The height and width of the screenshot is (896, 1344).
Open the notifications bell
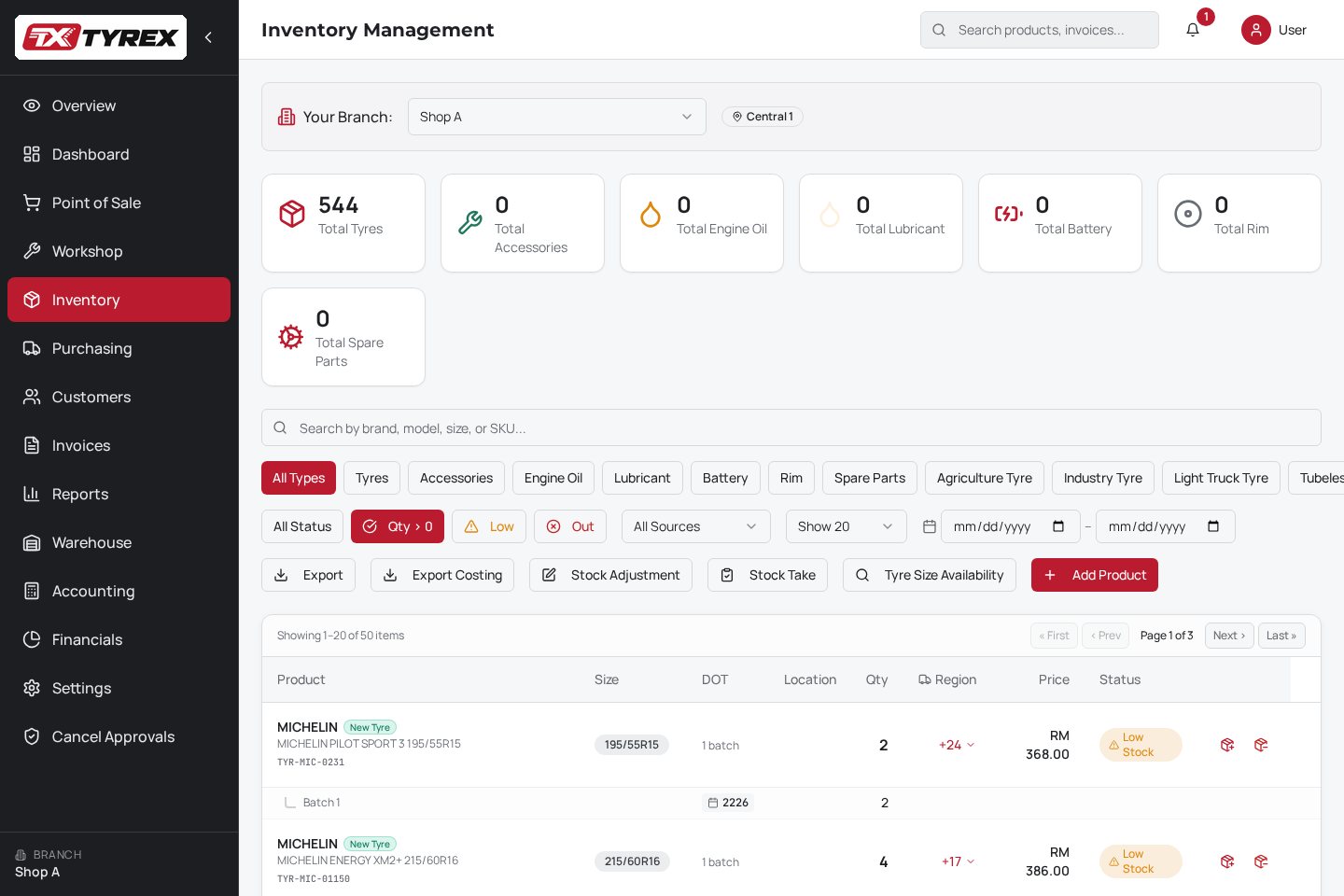1193,30
